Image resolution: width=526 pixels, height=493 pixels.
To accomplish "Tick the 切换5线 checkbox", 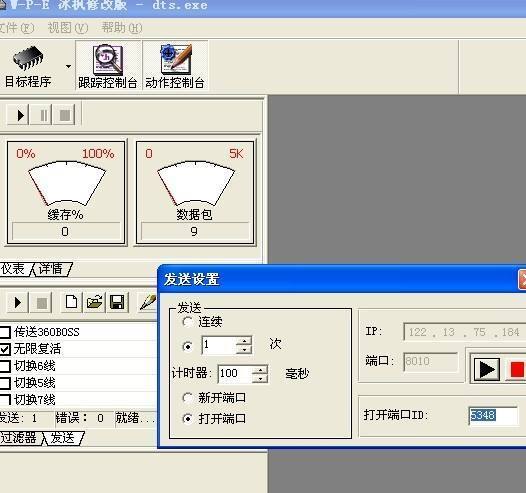I will (5, 383).
